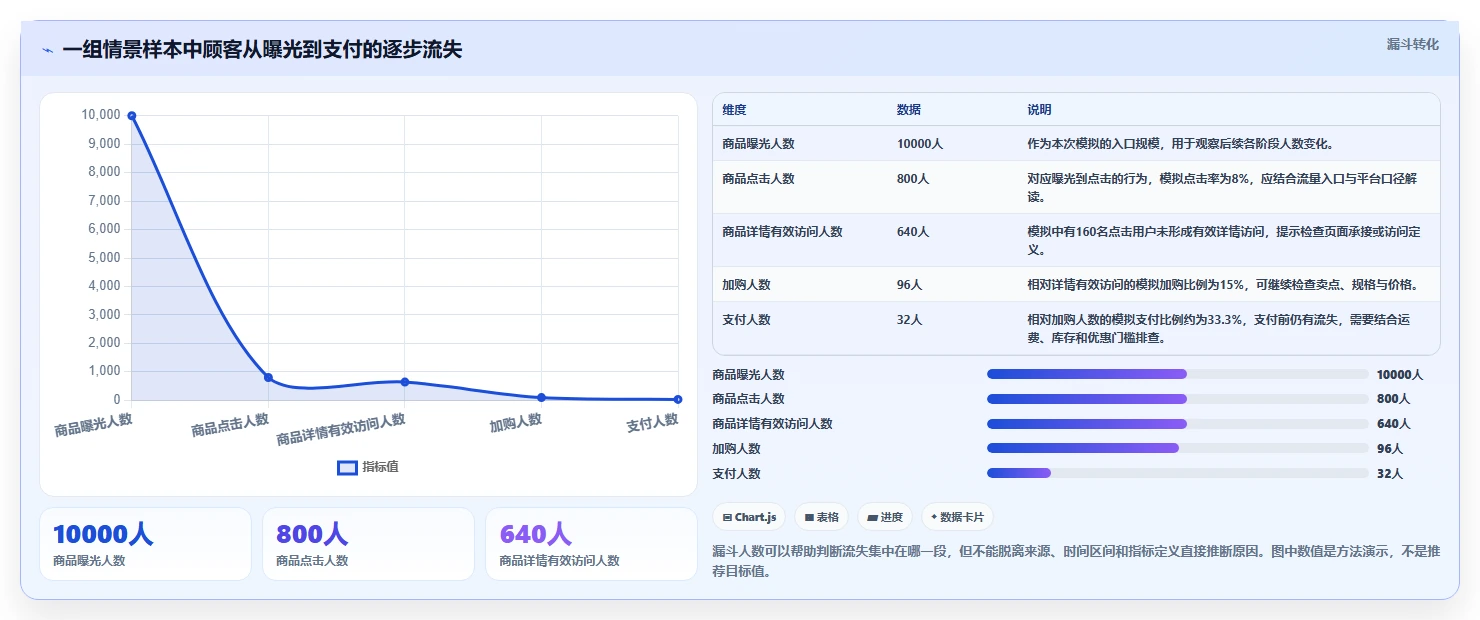Image resolution: width=1480 pixels, height=620 pixels.
Task: Click the 10000人 value beside the progress bar
Action: point(1400,374)
